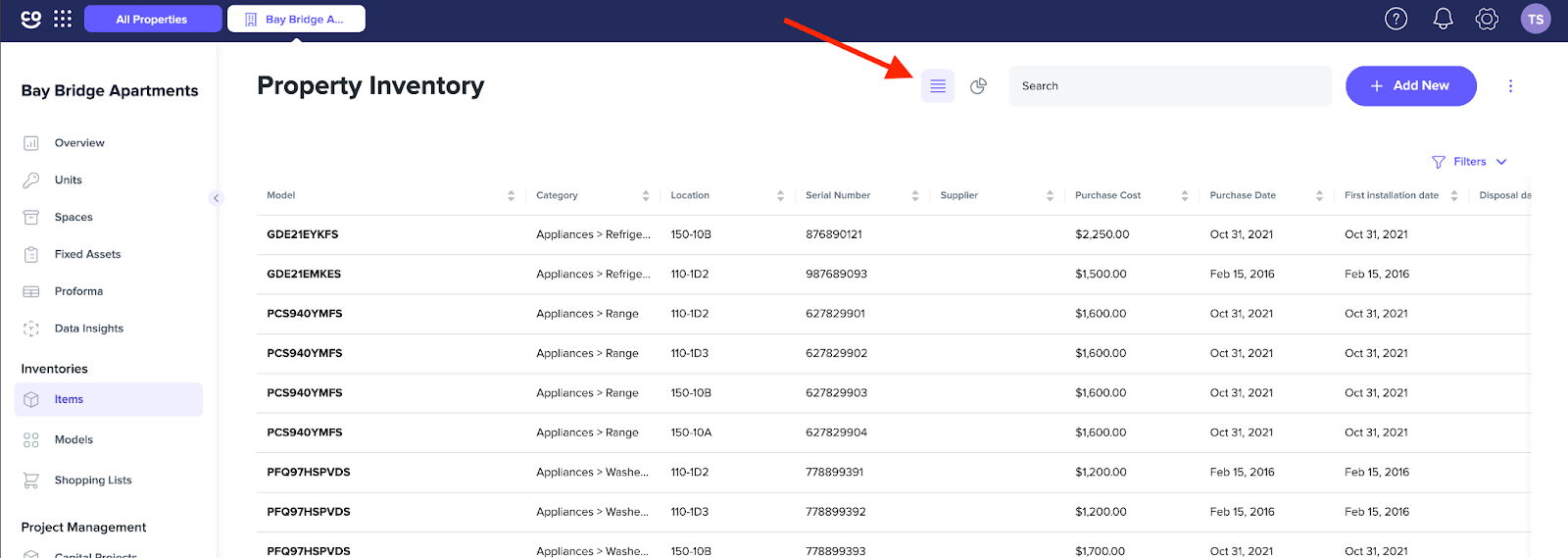
Task: Sort by Purchase Cost column arrows
Action: [1184, 196]
